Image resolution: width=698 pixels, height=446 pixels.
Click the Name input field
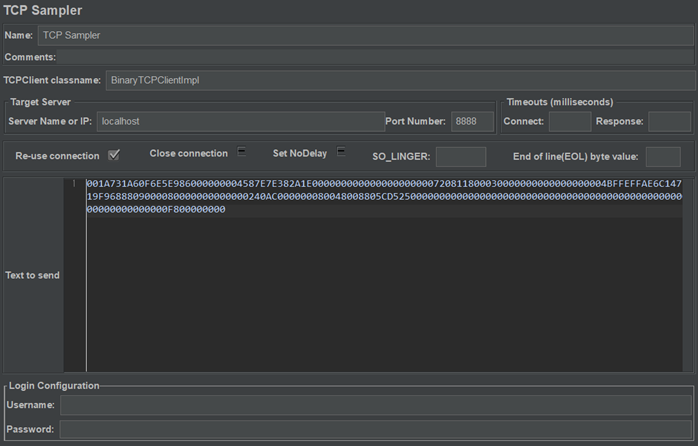(x=365, y=35)
